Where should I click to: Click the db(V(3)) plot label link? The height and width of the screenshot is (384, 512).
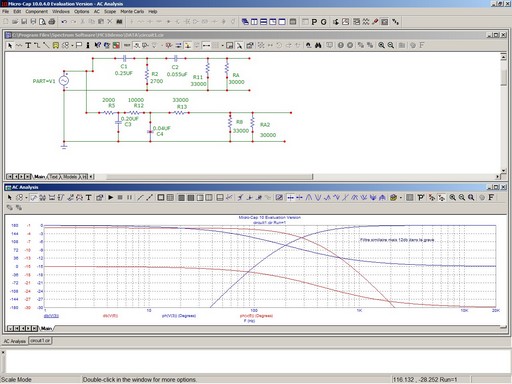51,316
